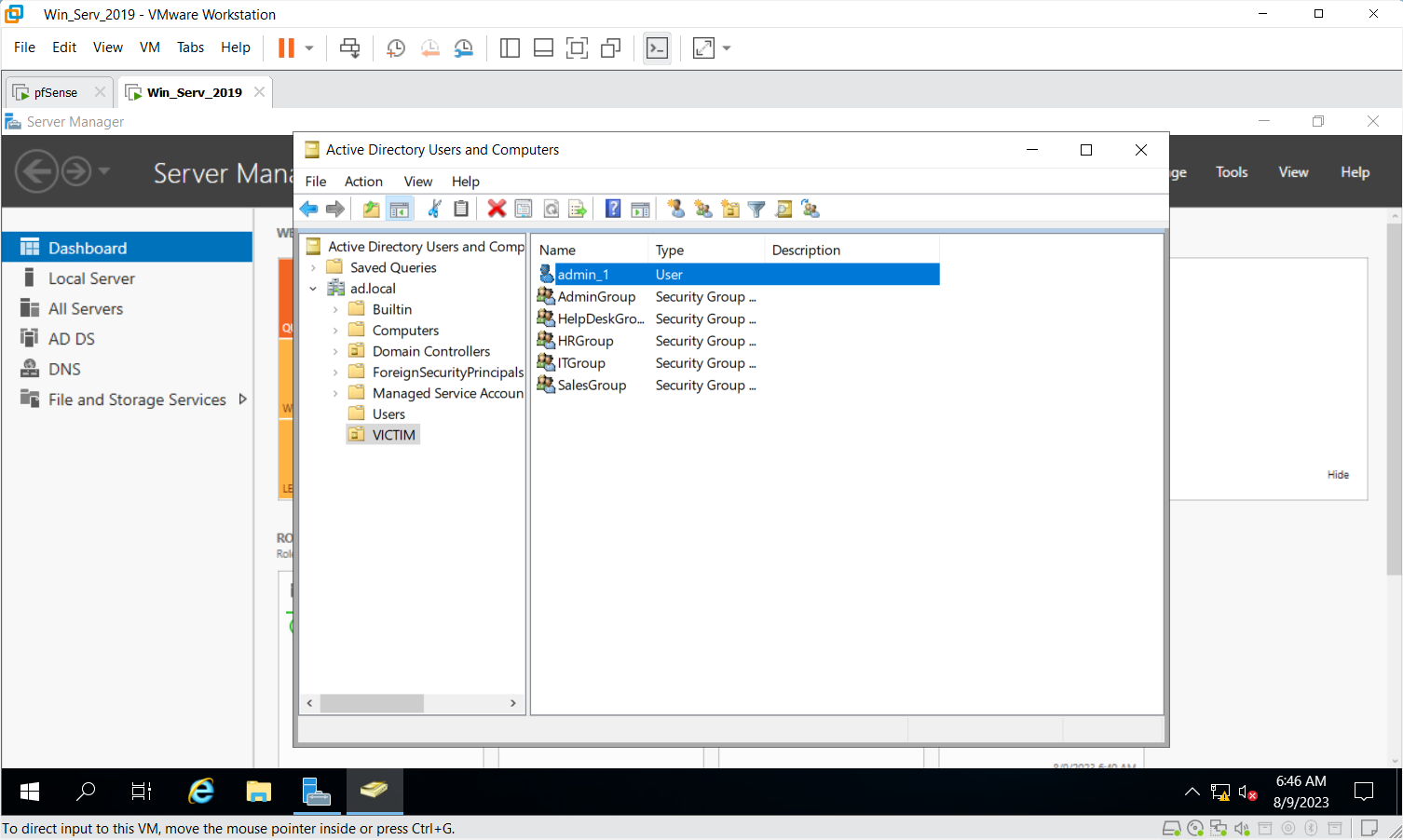Create a new user in the container
The image size is (1403, 840).
[676, 209]
